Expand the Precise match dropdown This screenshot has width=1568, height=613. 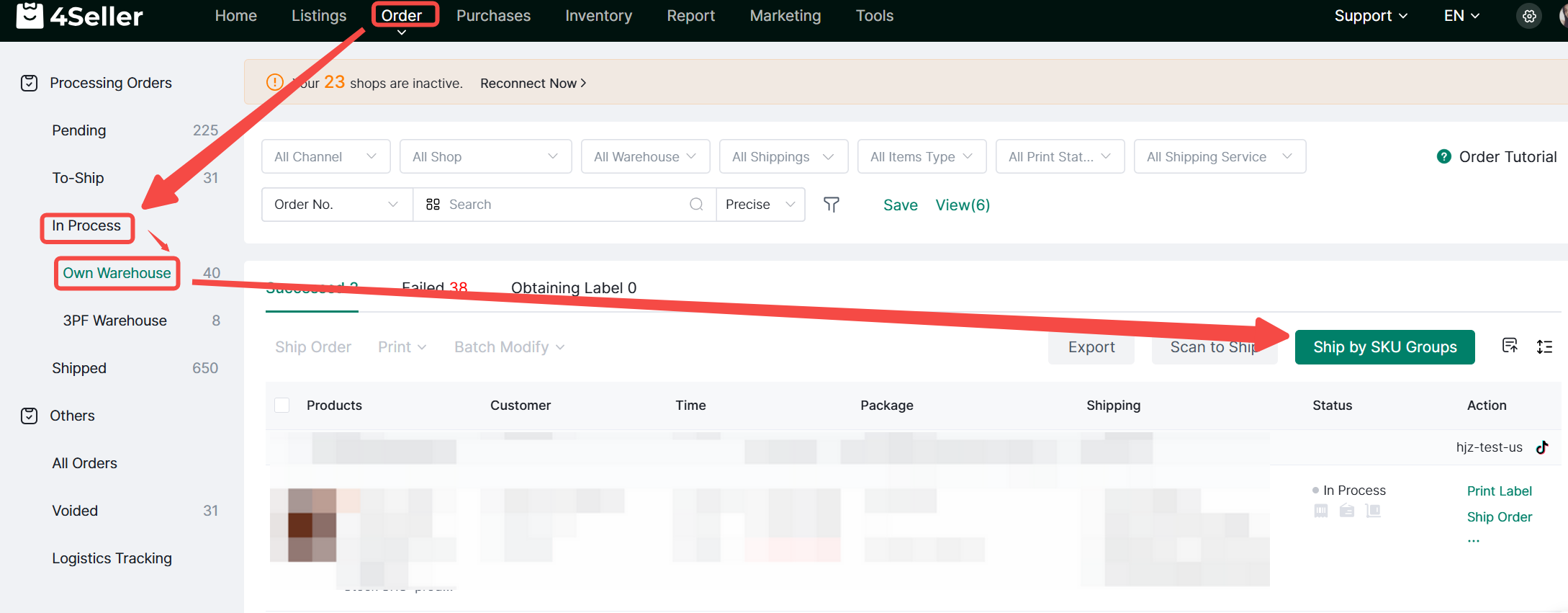coord(760,205)
